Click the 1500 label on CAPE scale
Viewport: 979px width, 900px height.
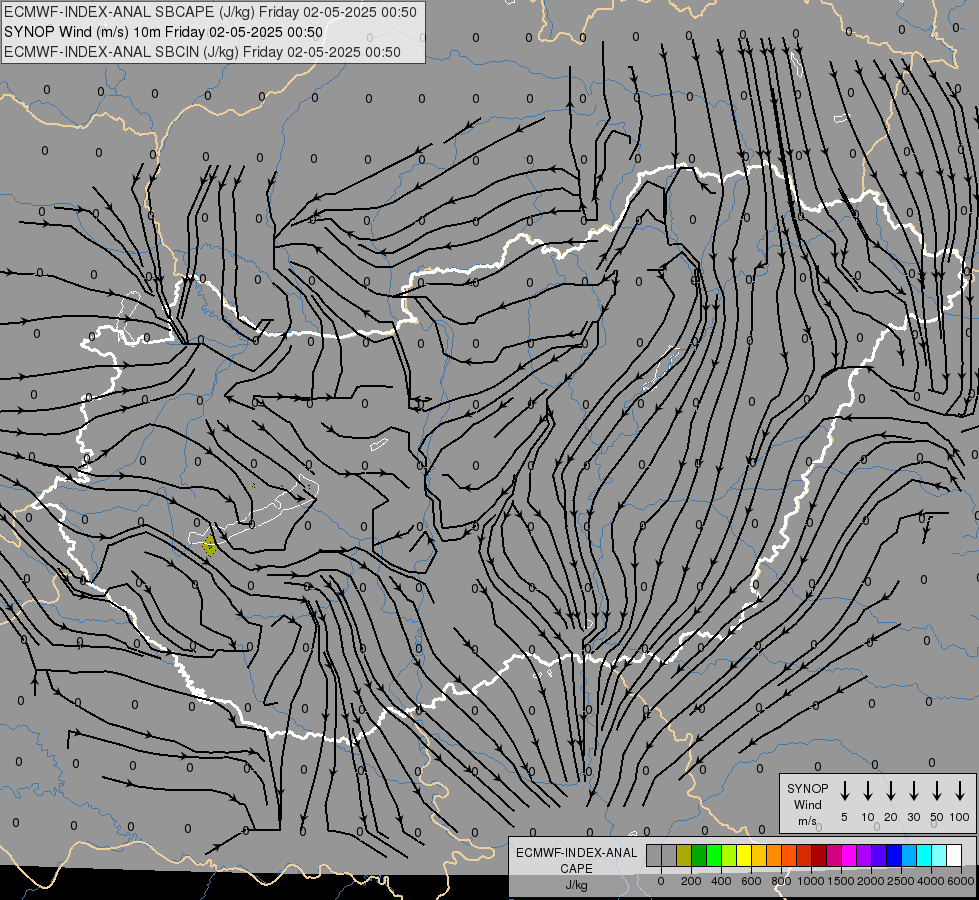(841, 881)
